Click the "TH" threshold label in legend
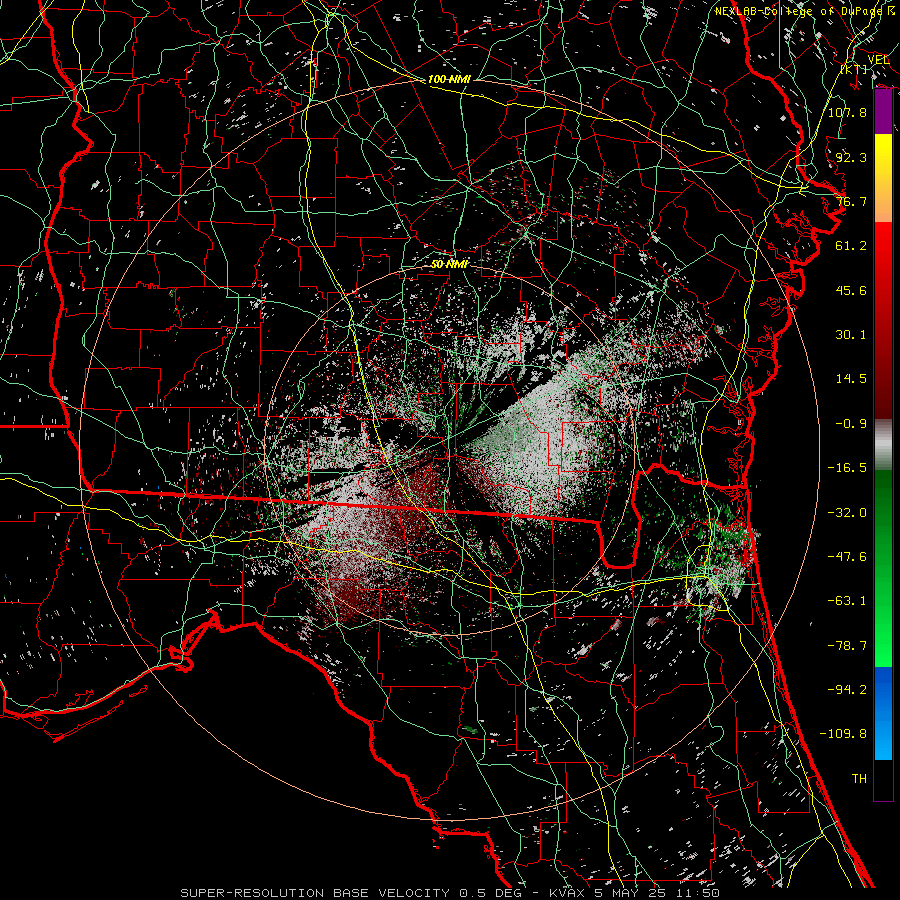The image size is (900, 900). point(859,779)
